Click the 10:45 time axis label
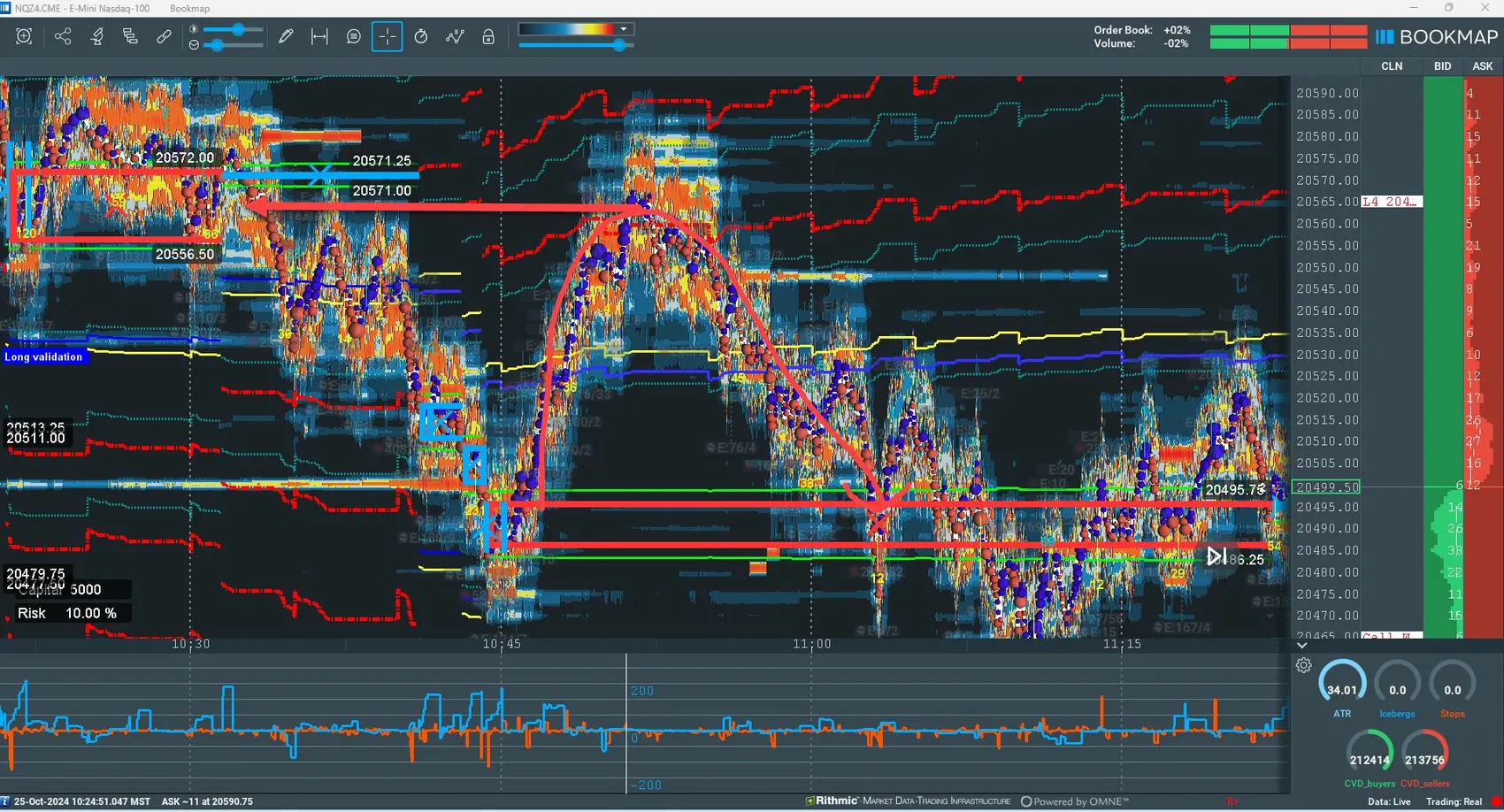The width and height of the screenshot is (1504, 812). [502, 644]
